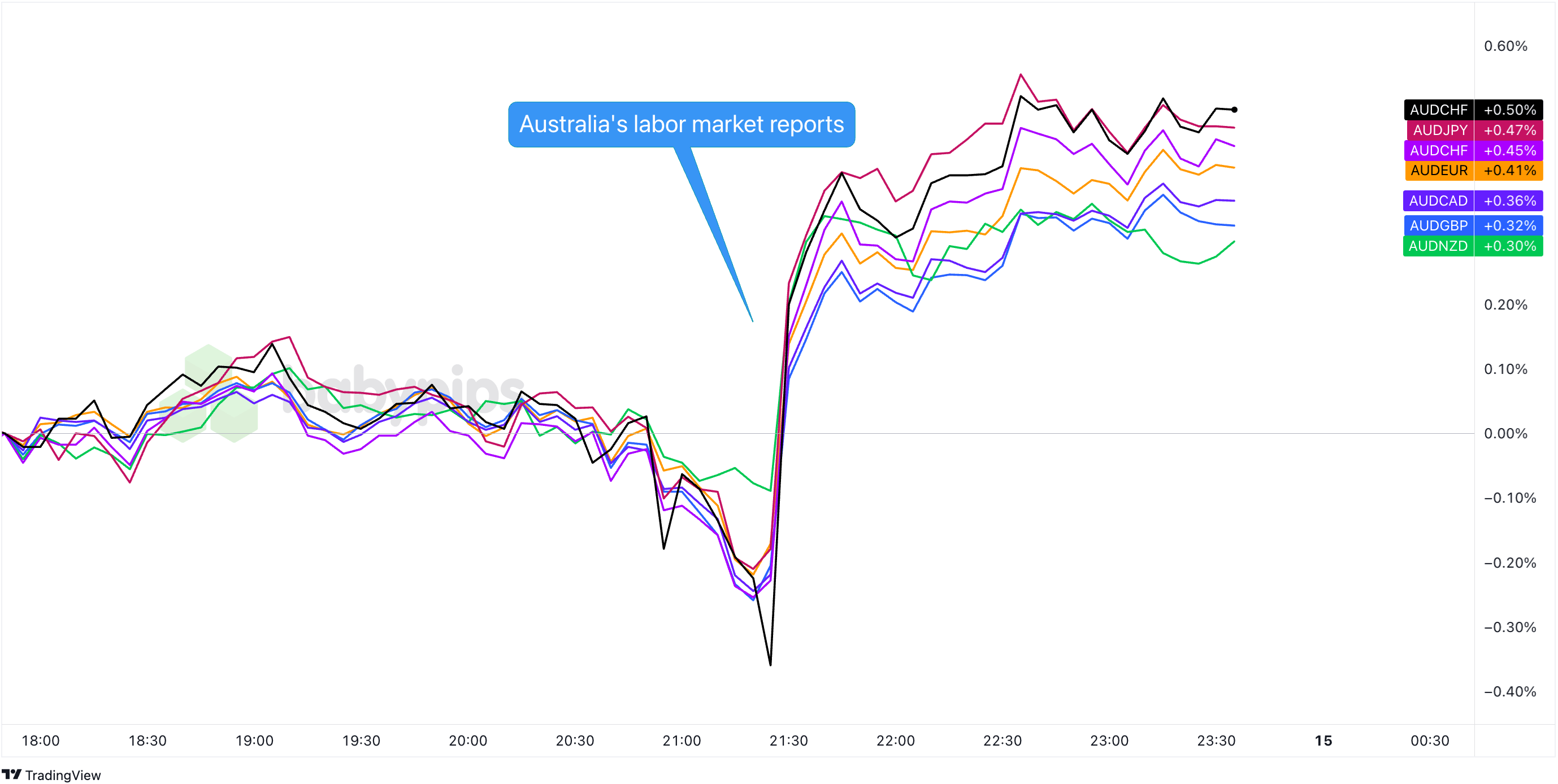Click the bold 15 date label
The width and height of the screenshot is (1558, 784).
pos(1323,741)
